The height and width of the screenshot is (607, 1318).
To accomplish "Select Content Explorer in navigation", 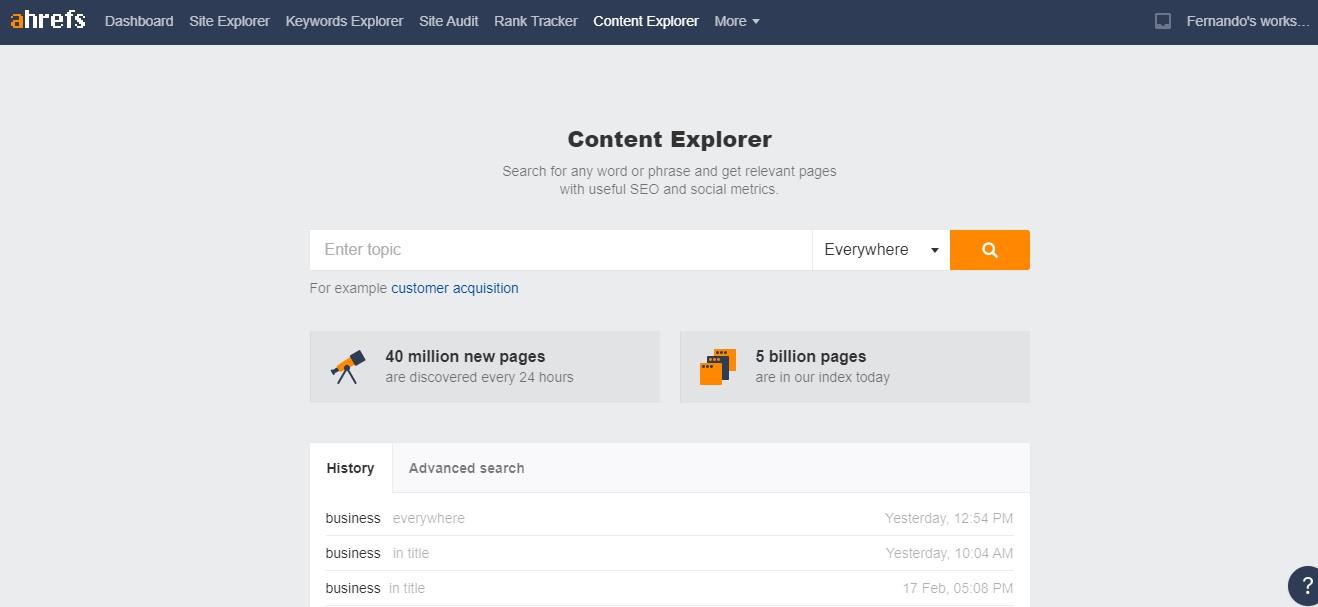I will pyautogui.click(x=645, y=21).
